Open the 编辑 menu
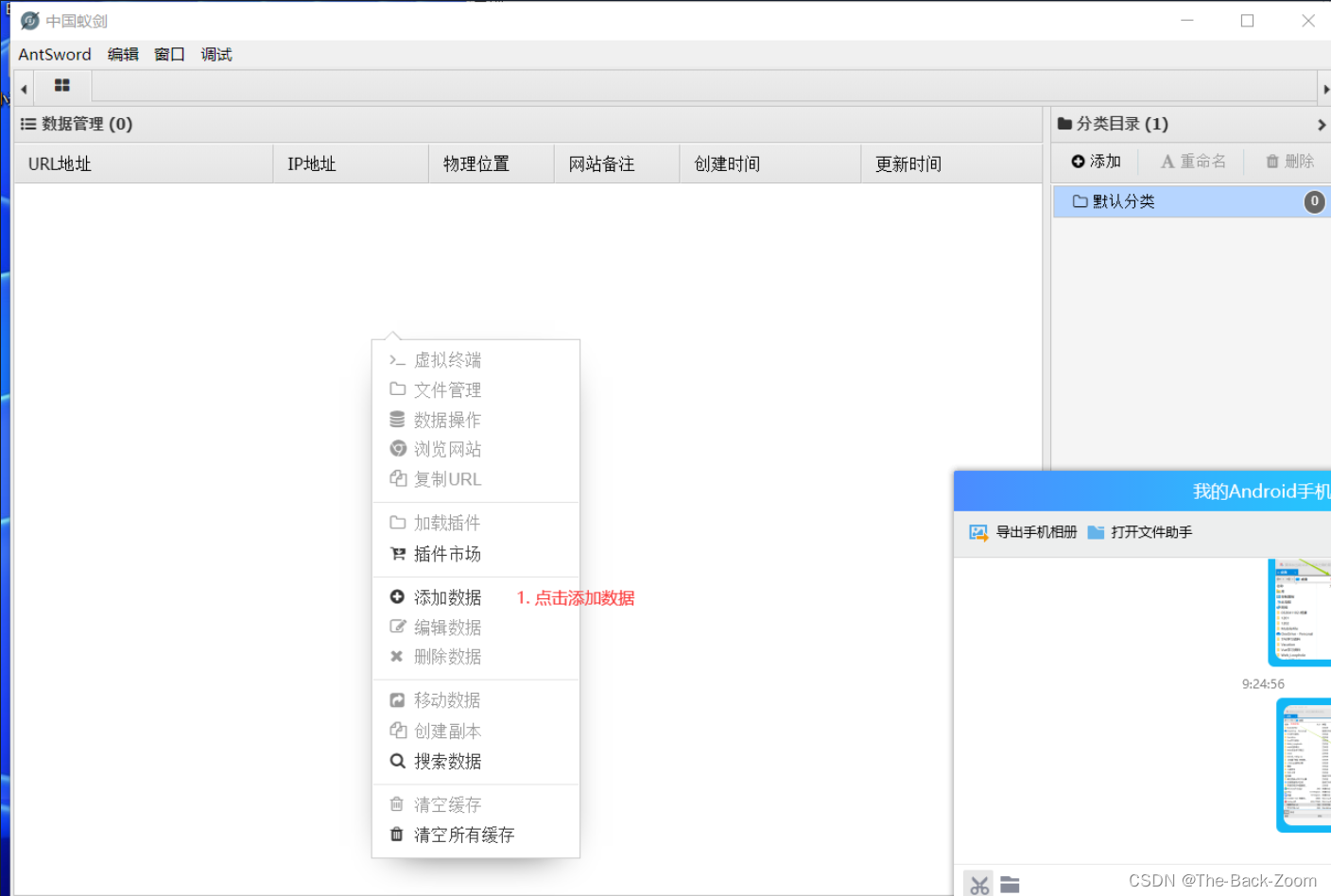Viewport: 1331px width, 896px height. point(123,55)
